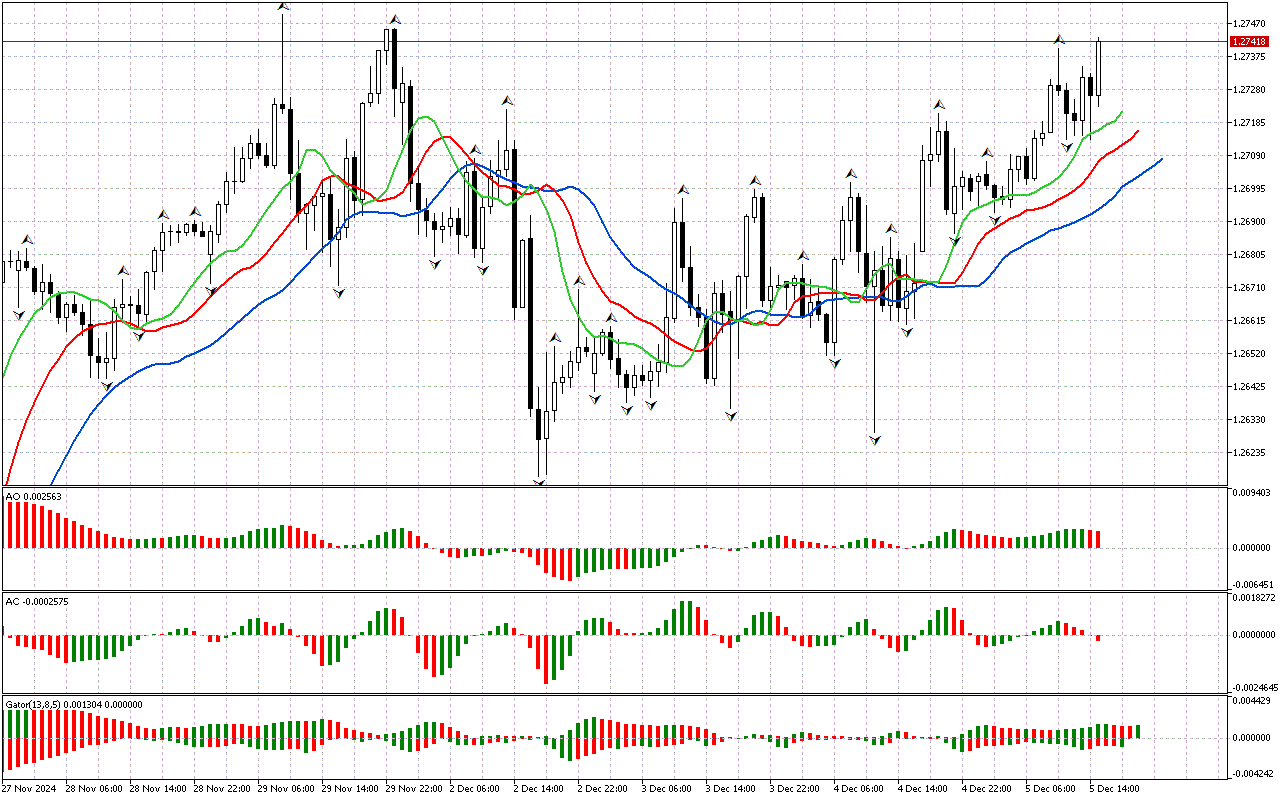1280x800 pixels.
Task: Click the 1.26520 price scale label
Action: pyautogui.click(x=1250, y=354)
